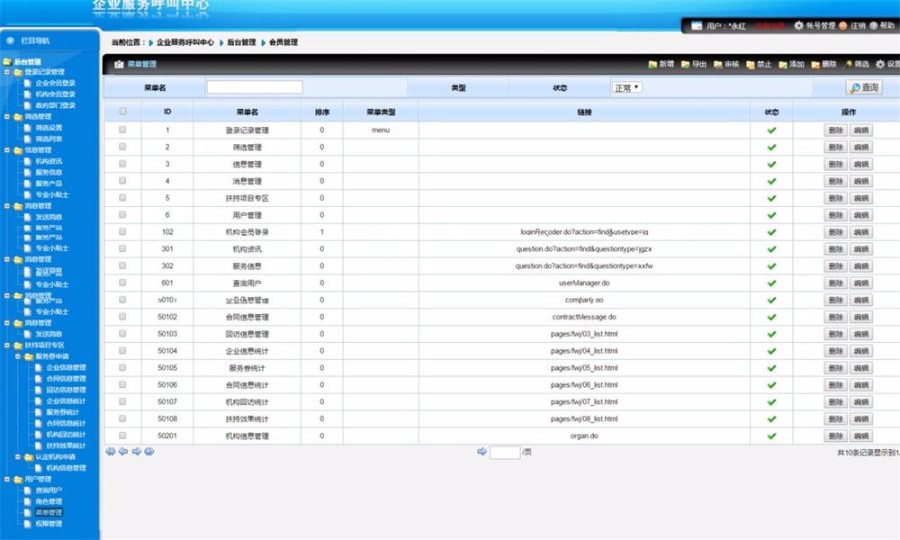The image size is (900, 540).
Task: Toggle the select-all checkbox in the table header
Action: point(123,111)
